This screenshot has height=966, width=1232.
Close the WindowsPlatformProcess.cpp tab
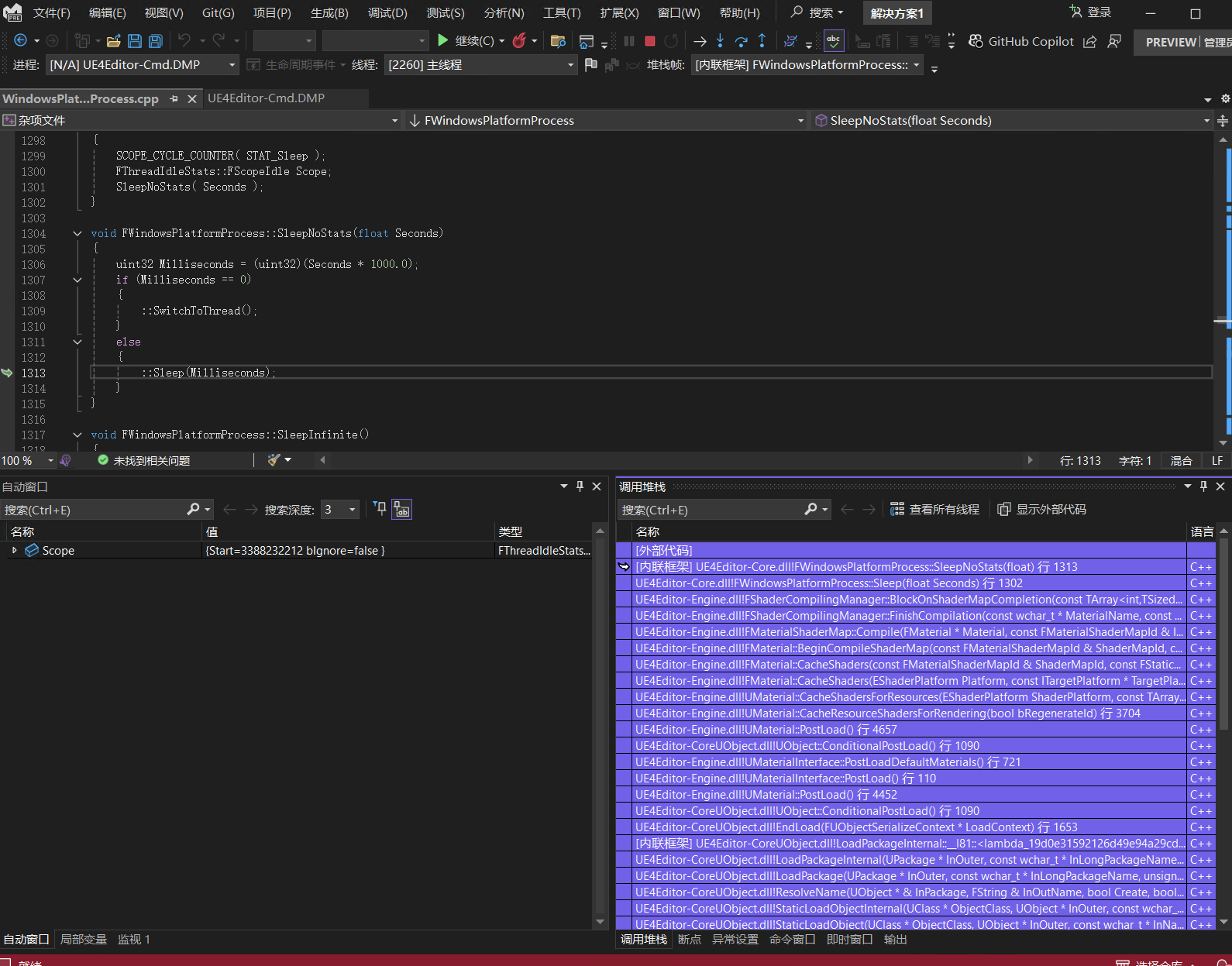point(192,98)
